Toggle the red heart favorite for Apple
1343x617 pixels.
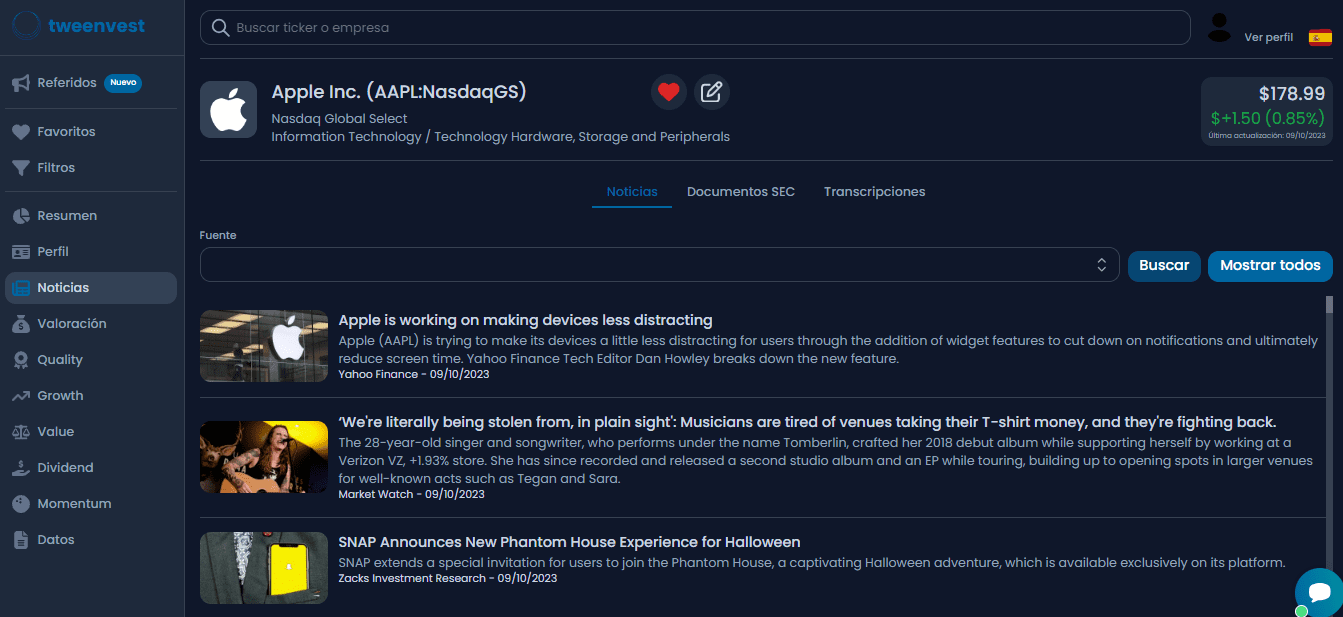[669, 92]
